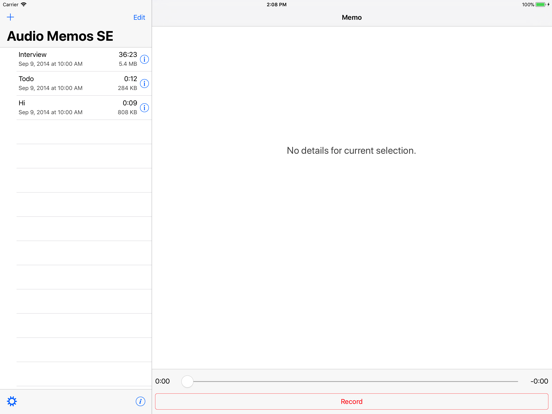Image resolution: width=552 pixels, height=414 pixels.
Task: Tap the plus icon to add a memo
Action: click(x=11, y=17)
